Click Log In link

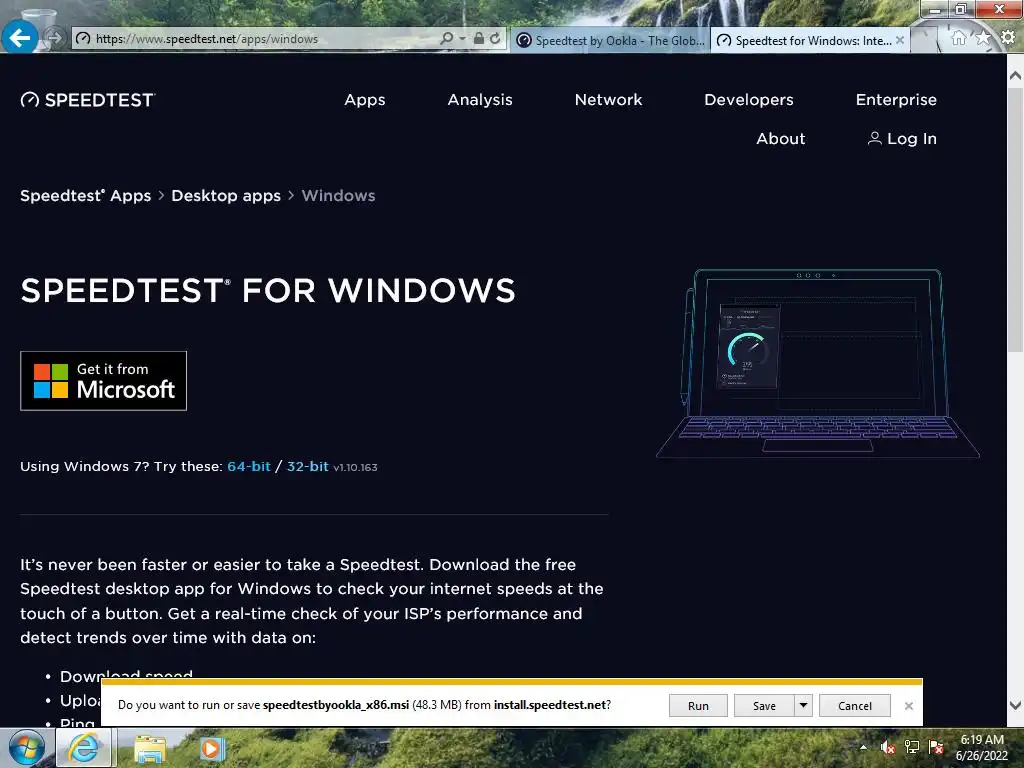coord(902,138)
